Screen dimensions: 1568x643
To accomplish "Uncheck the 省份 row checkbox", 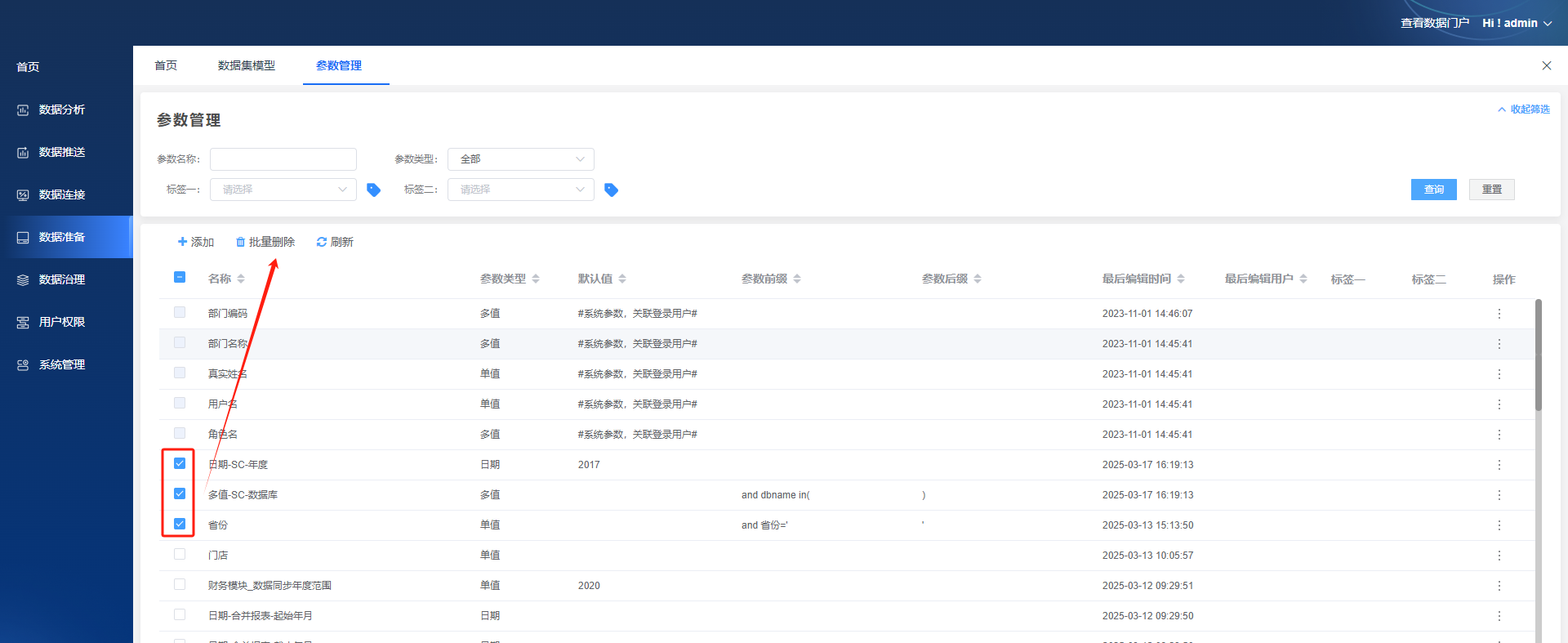I will coord(180,524).
